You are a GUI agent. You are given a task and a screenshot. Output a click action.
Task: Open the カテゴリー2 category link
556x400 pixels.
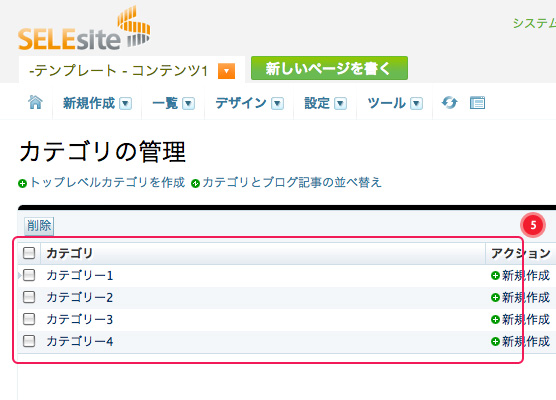tap(80, 298)
